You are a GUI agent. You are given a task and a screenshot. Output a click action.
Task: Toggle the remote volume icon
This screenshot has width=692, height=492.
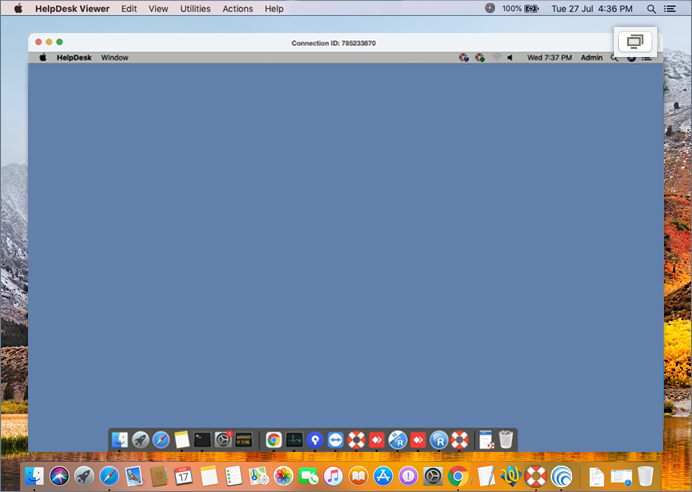pos(510,58)
